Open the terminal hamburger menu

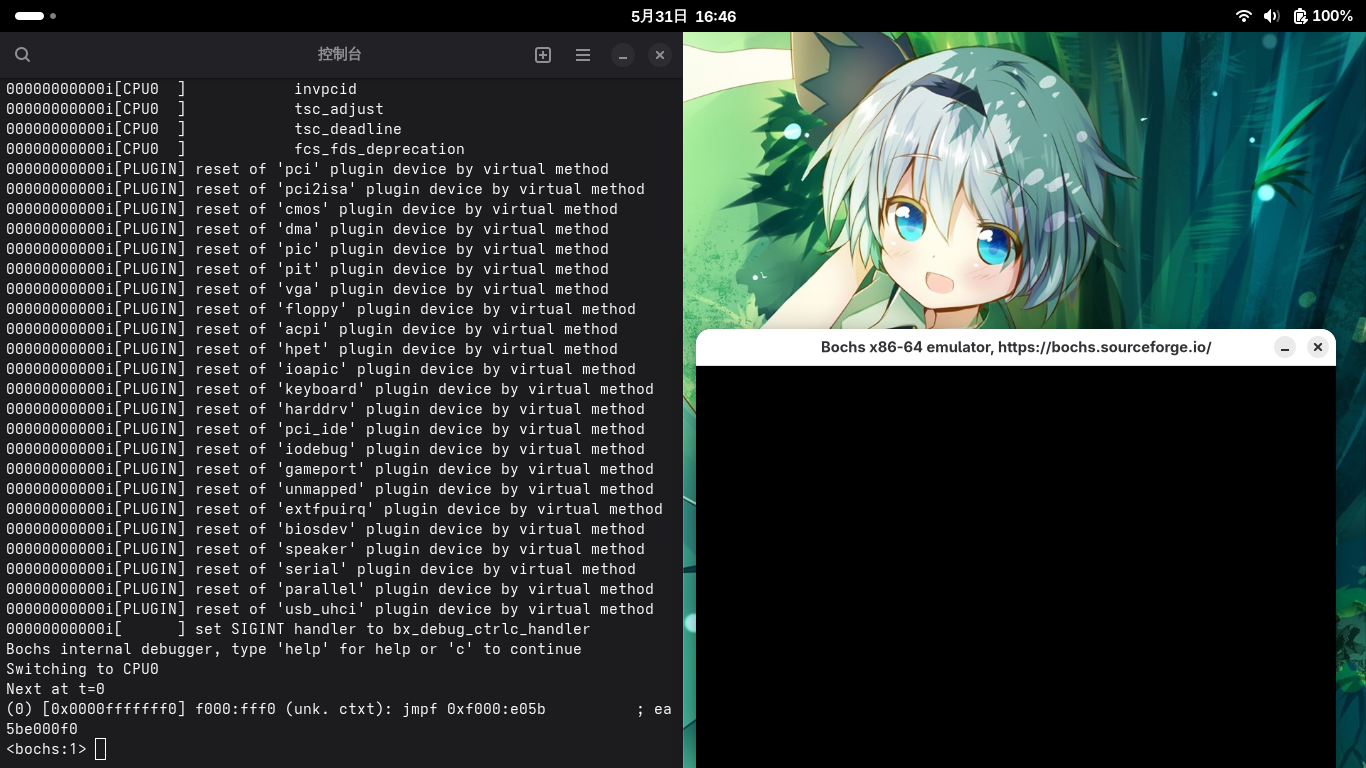point(583,55)
